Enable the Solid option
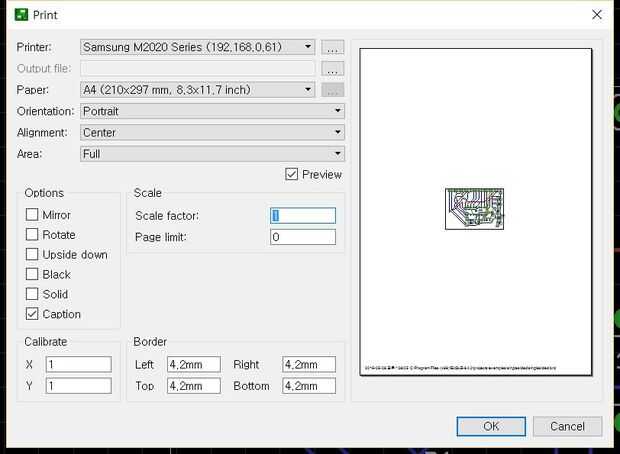This screenshot has height=454, width=620. coord(32,294)
